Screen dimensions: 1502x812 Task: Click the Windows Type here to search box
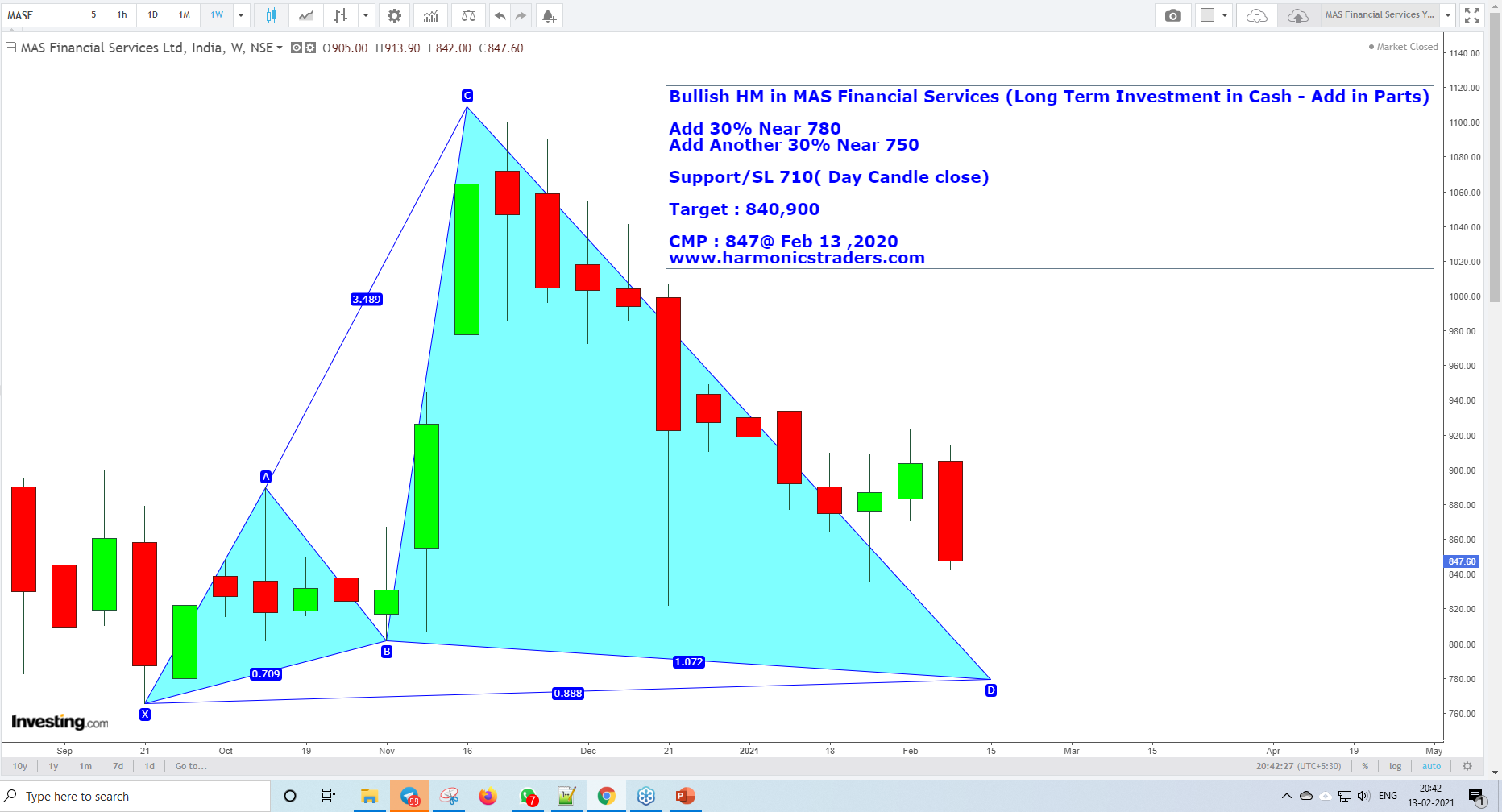pyautogui.click(x=135, y=796)
